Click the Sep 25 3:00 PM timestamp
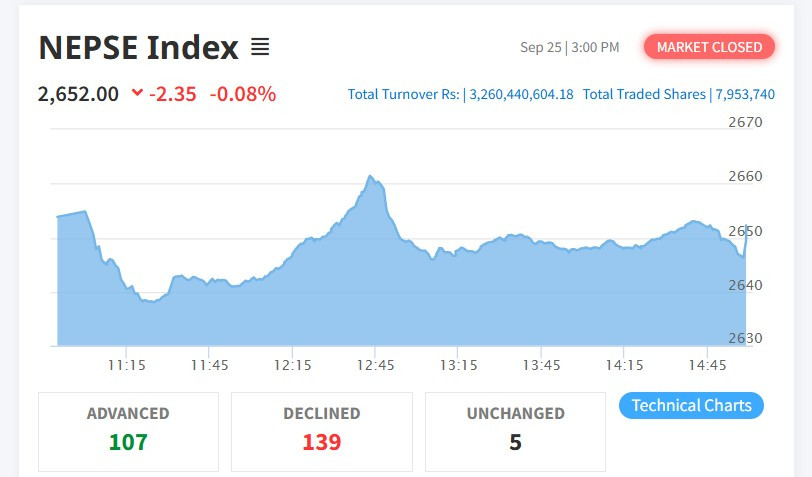Viewport: 812px width, 477px height. [x=569, y=47]
